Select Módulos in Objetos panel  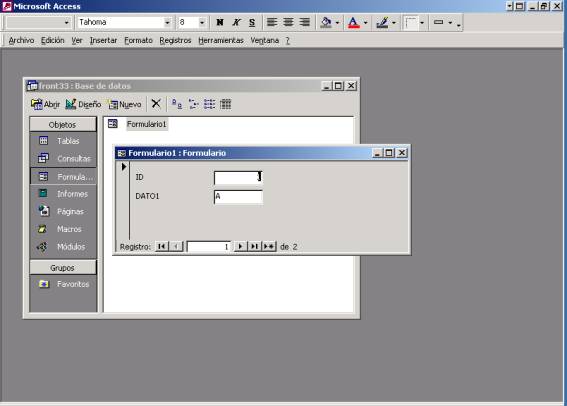pos(63,247)
